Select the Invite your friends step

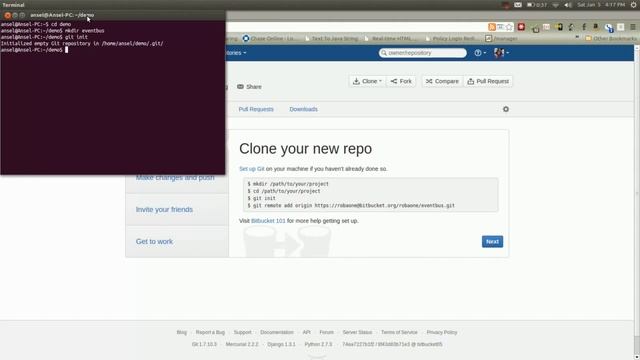(x=177, y=209)
